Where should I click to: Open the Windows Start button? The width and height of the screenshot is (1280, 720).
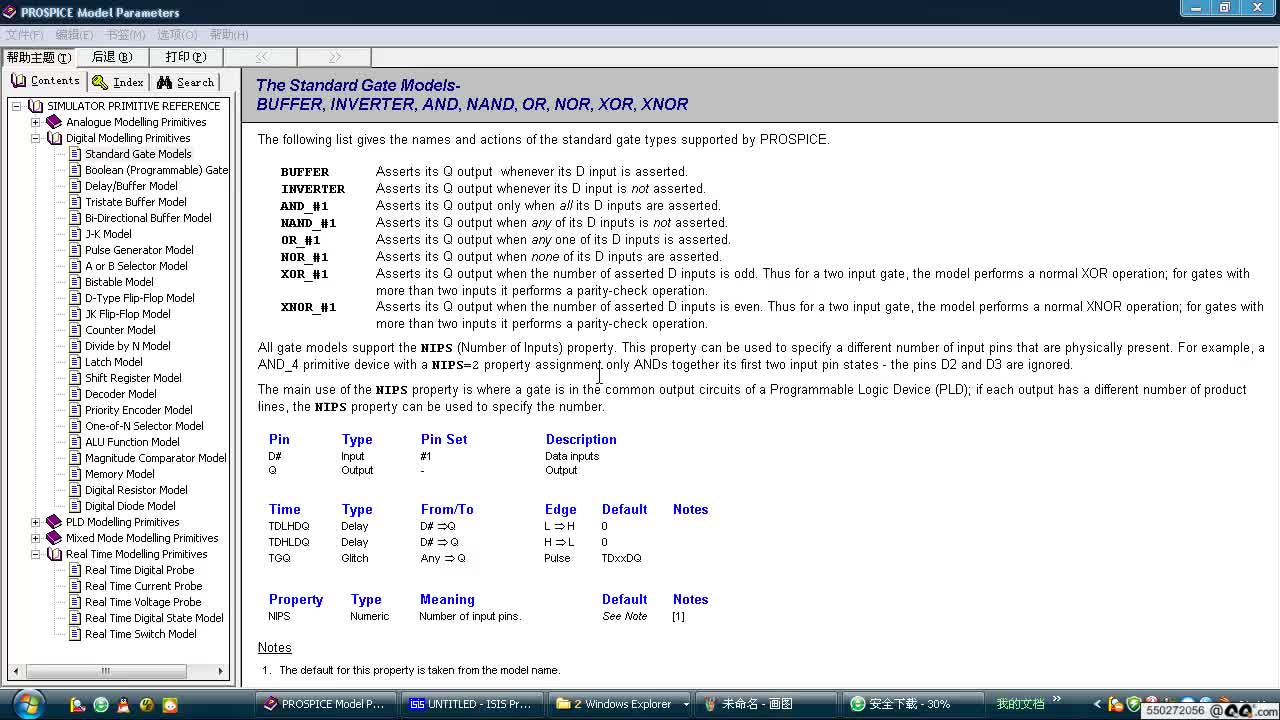point(27,704)
